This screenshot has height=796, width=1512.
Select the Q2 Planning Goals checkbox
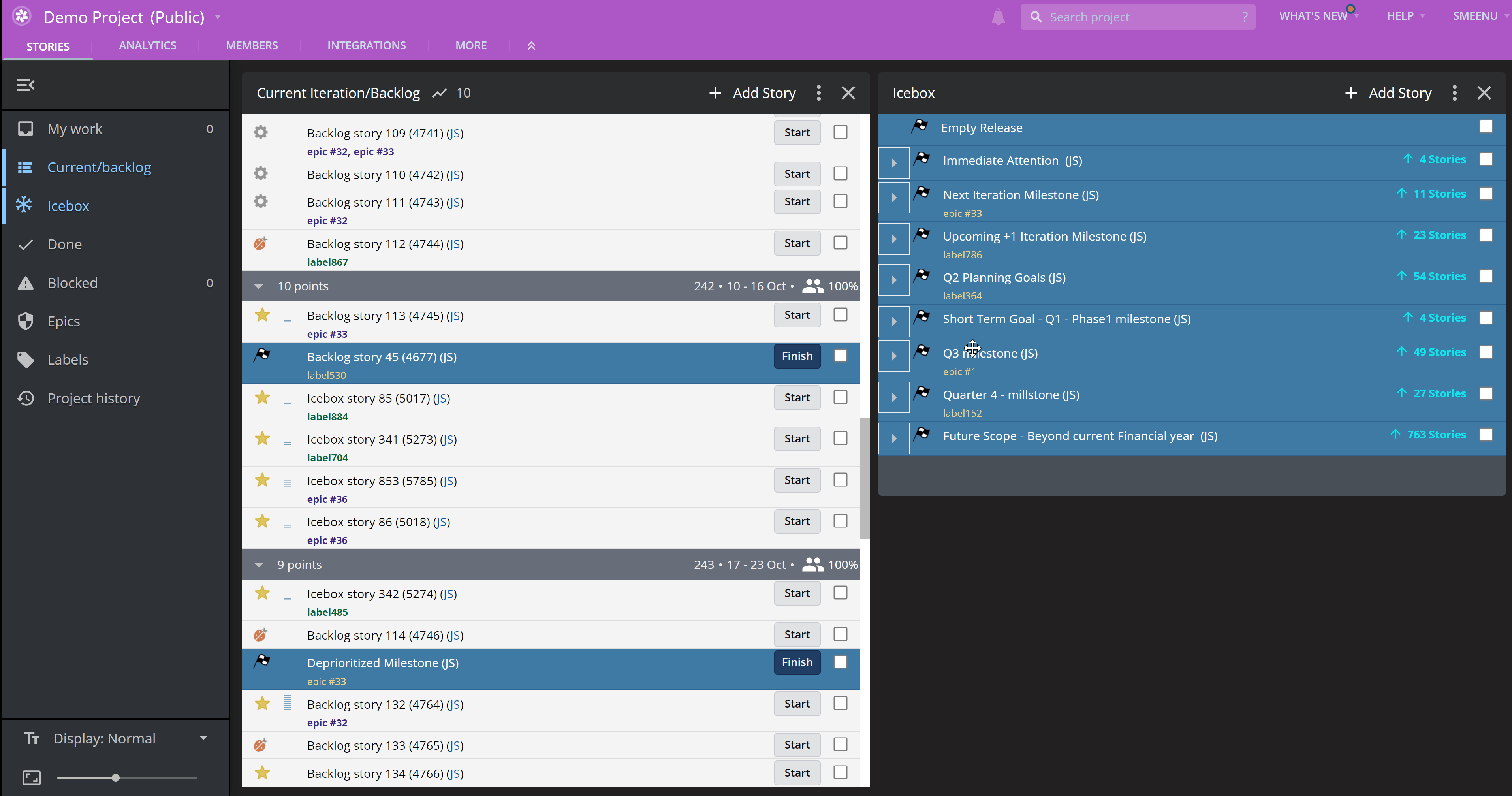click(1486, 276)
